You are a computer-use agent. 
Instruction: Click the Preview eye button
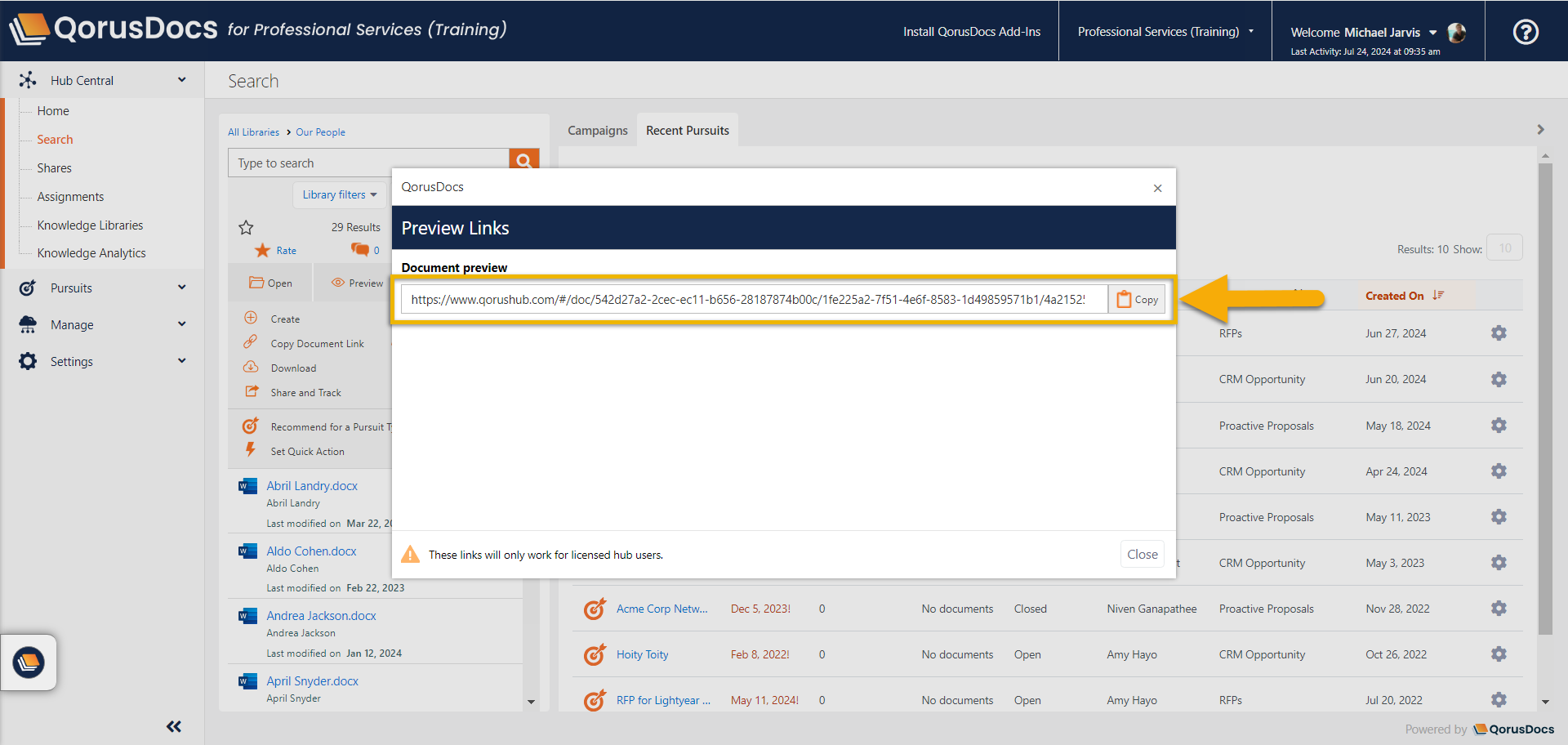coord(357,283)
